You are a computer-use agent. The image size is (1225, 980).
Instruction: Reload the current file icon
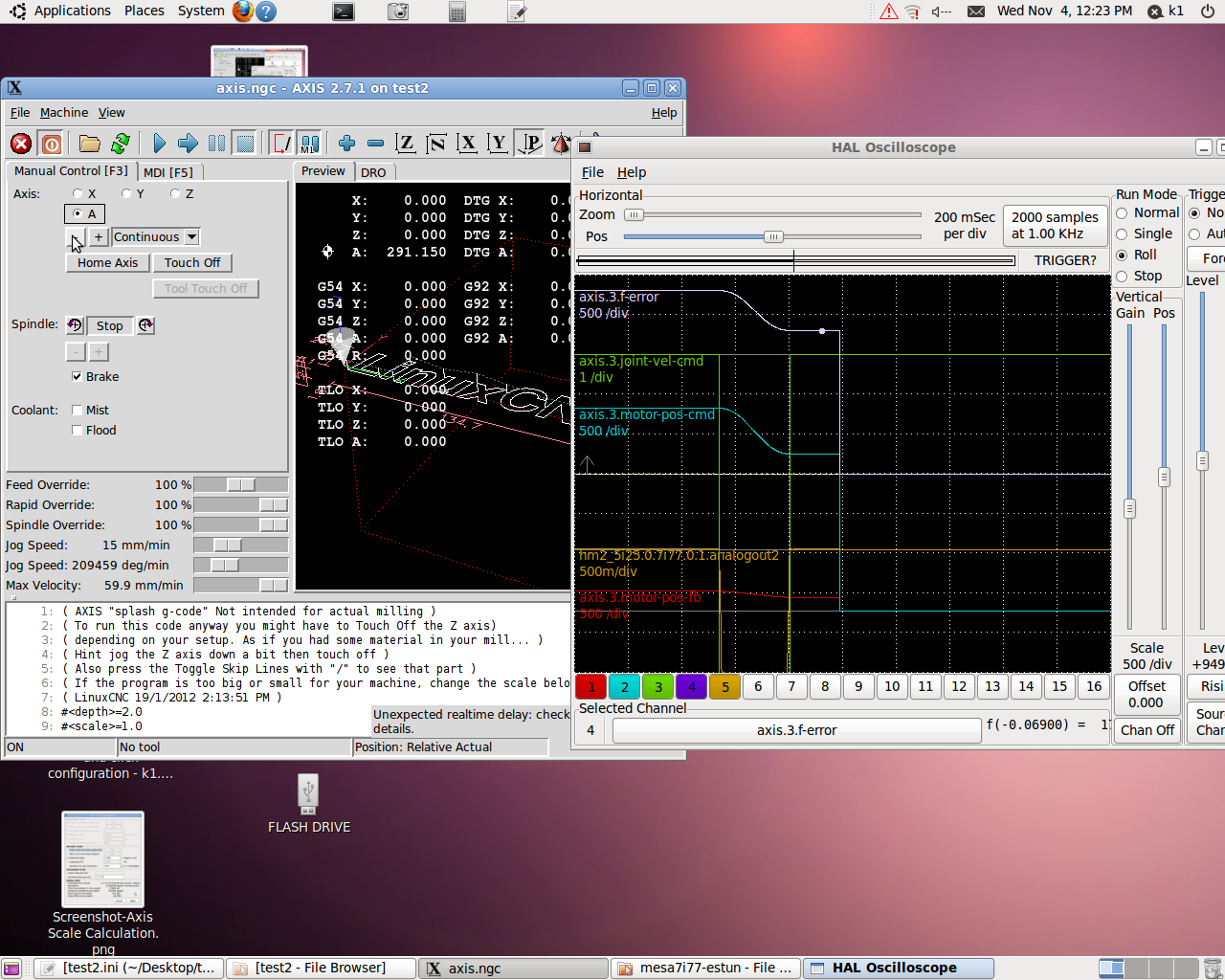coord(121,144)
